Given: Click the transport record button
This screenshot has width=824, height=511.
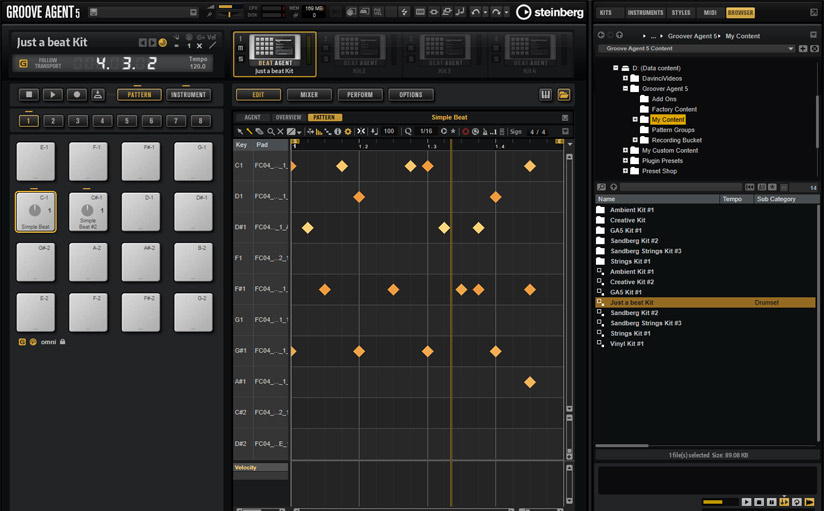Looking at the screenshot, I should click(x=77, y=95).
